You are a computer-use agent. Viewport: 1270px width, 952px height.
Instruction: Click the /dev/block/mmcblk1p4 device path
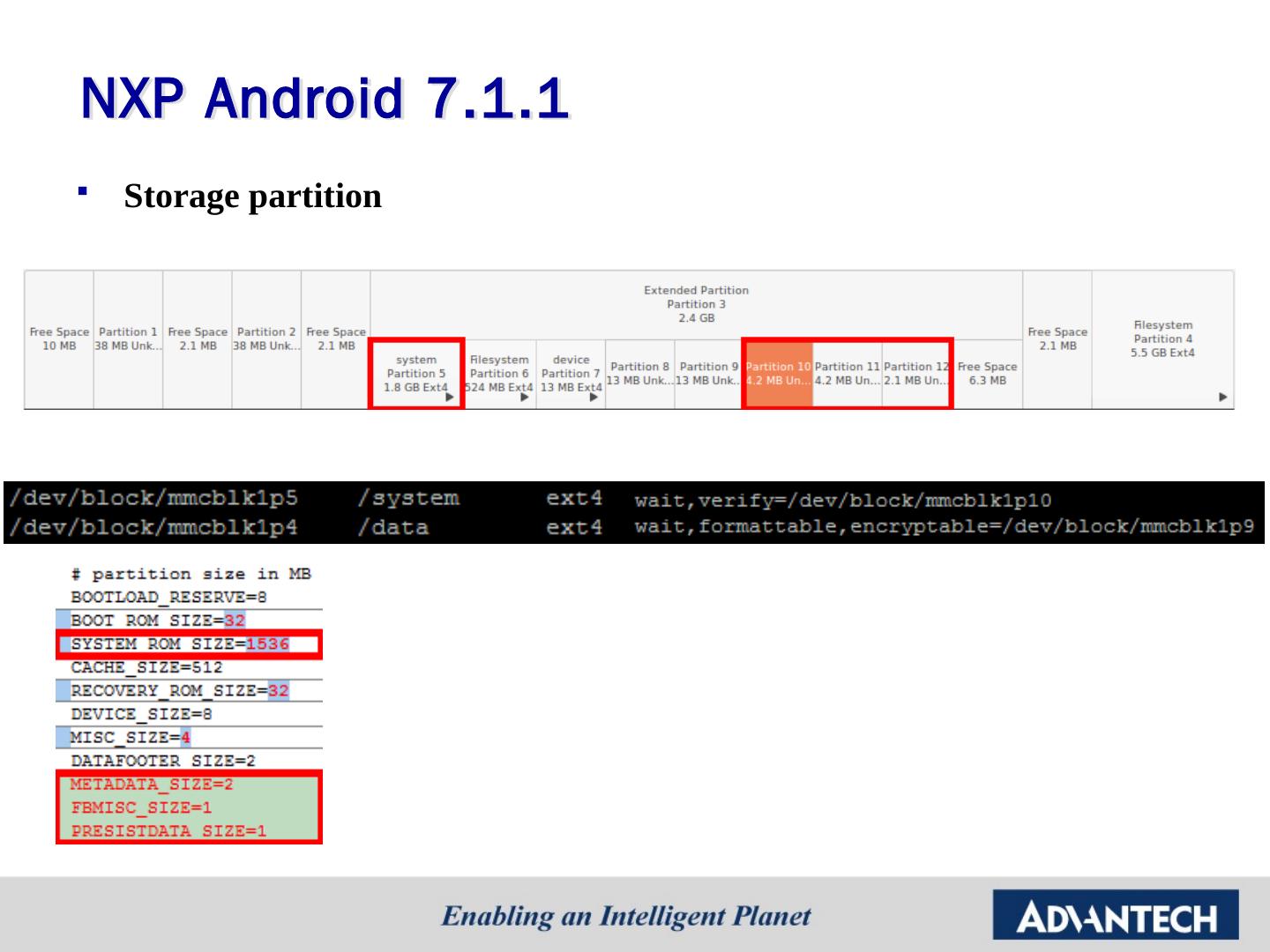(153, 527)
